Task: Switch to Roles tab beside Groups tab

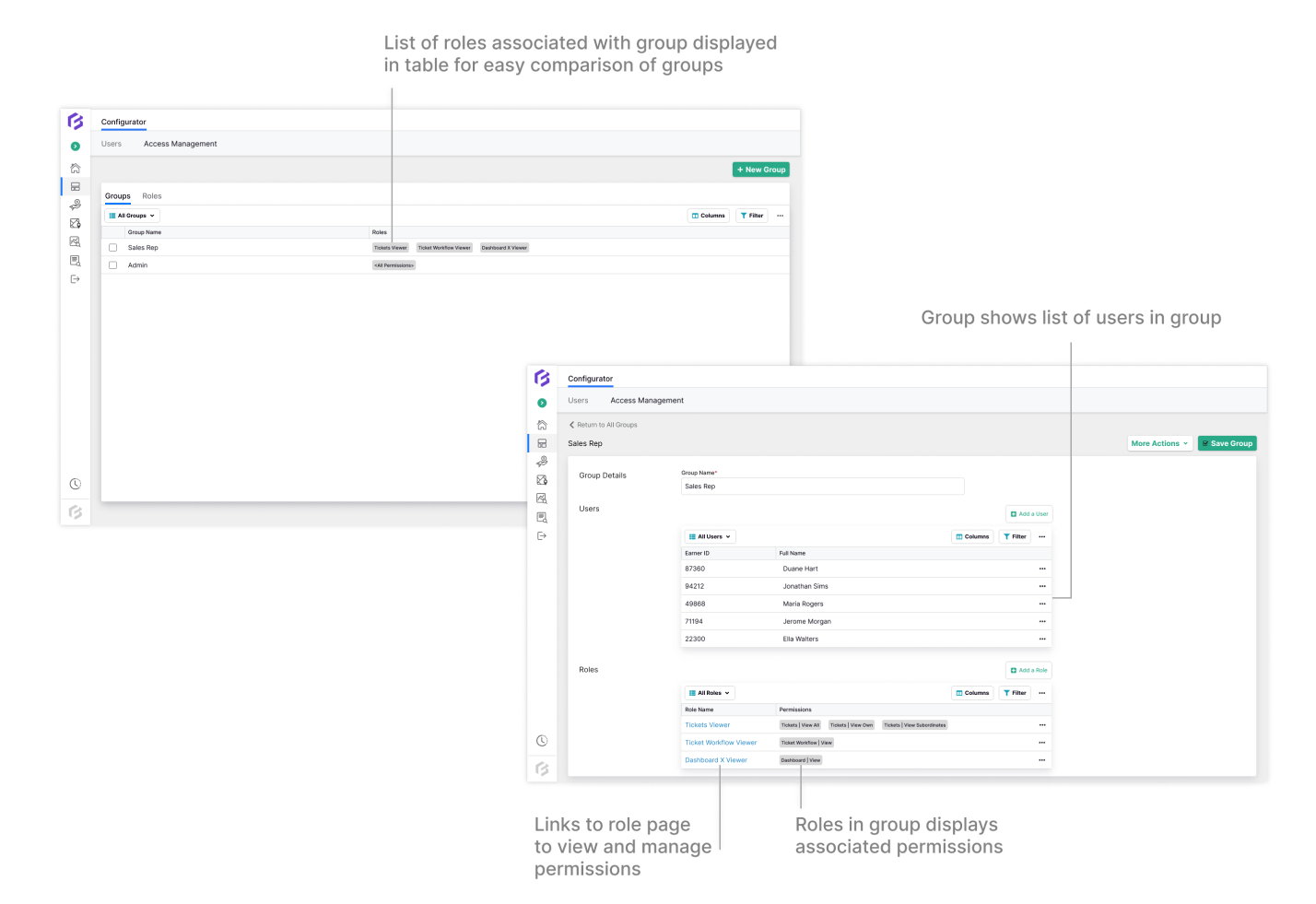Action: (x=152, y=196)
